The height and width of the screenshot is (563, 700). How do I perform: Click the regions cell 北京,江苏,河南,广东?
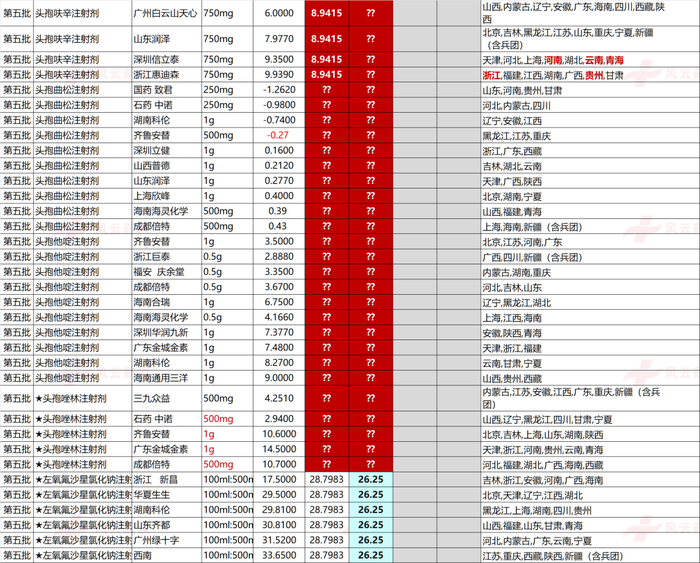(590, 242)
